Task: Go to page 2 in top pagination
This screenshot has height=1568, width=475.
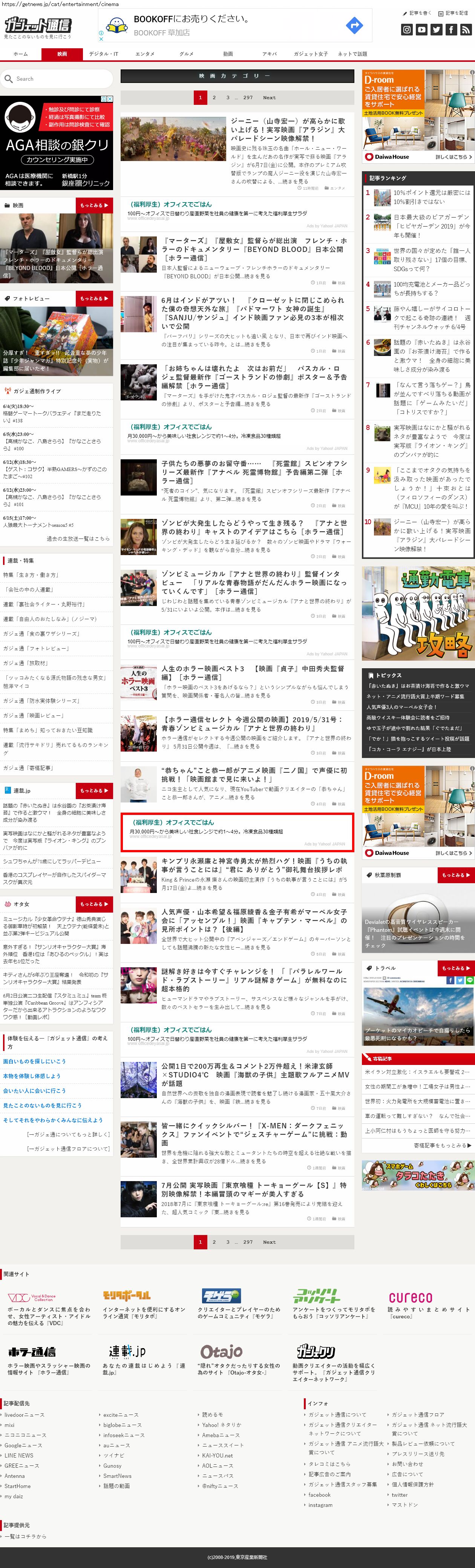Action: click(x=214, y=97)
